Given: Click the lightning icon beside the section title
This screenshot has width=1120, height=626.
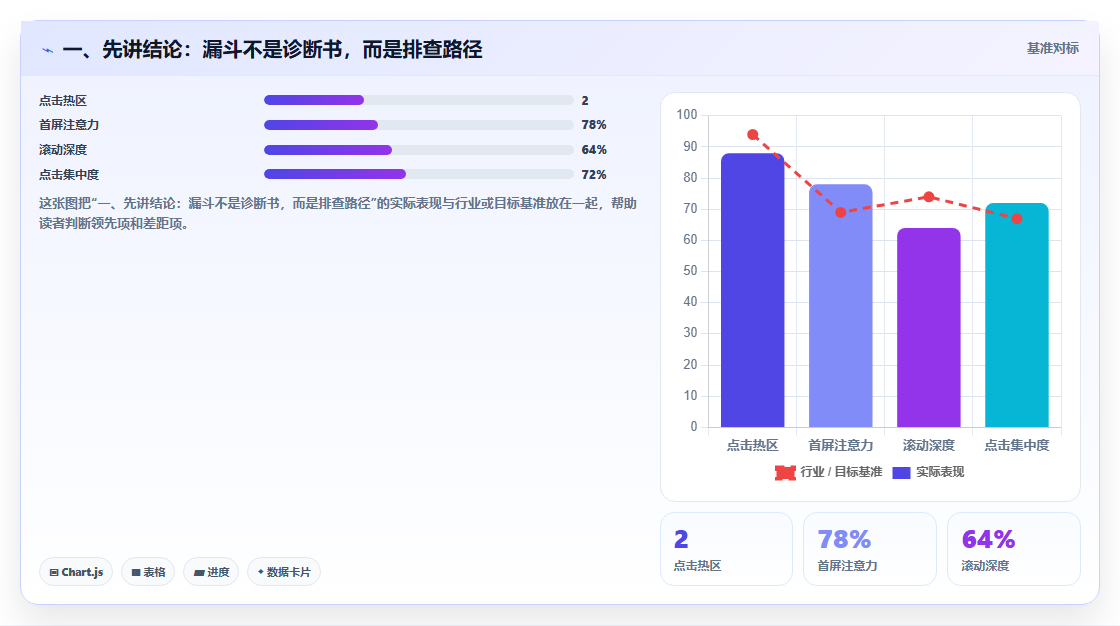Looking at the screenshot, I should [47, 50].
